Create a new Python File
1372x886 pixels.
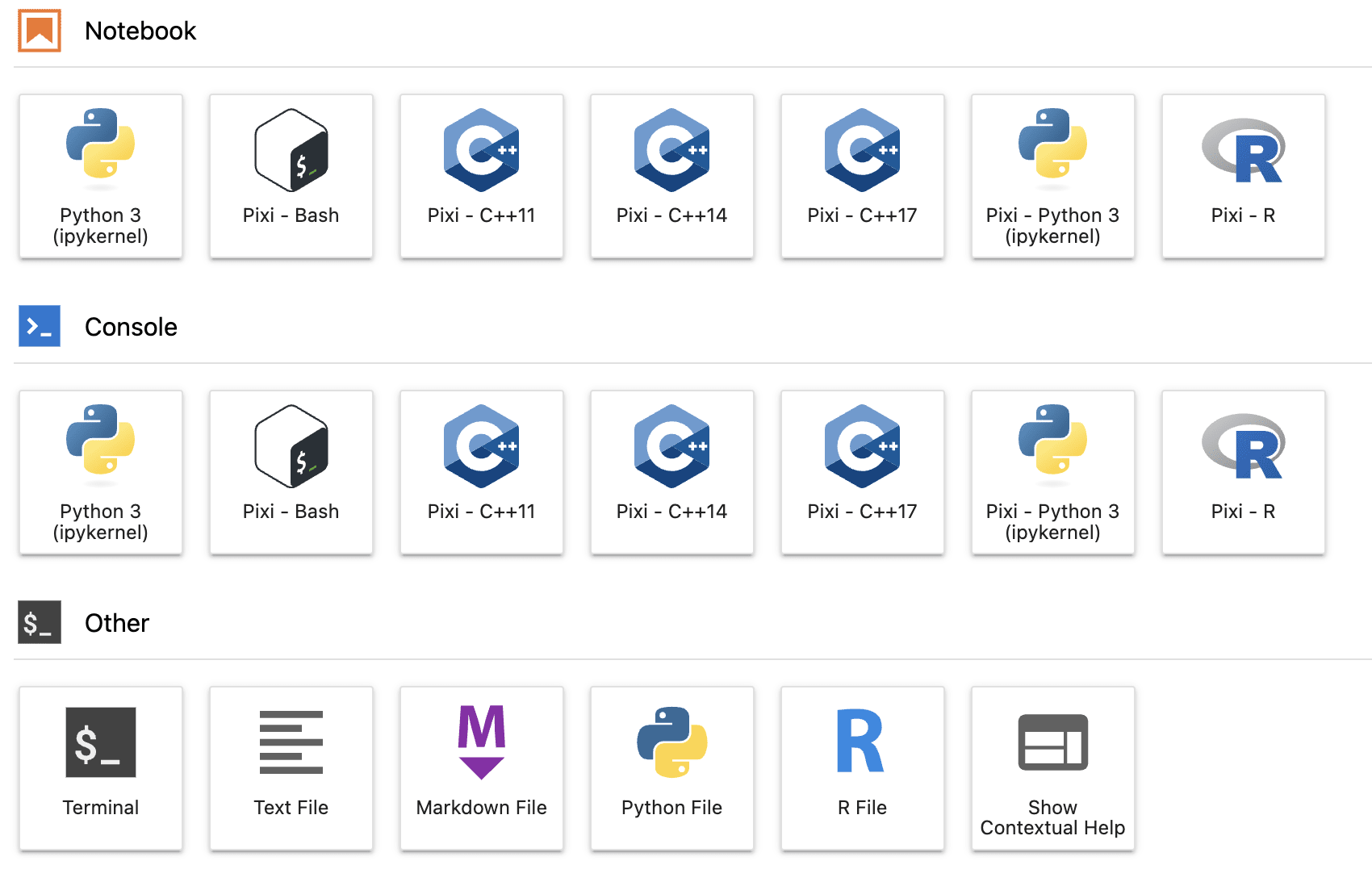tap(672, 768)
